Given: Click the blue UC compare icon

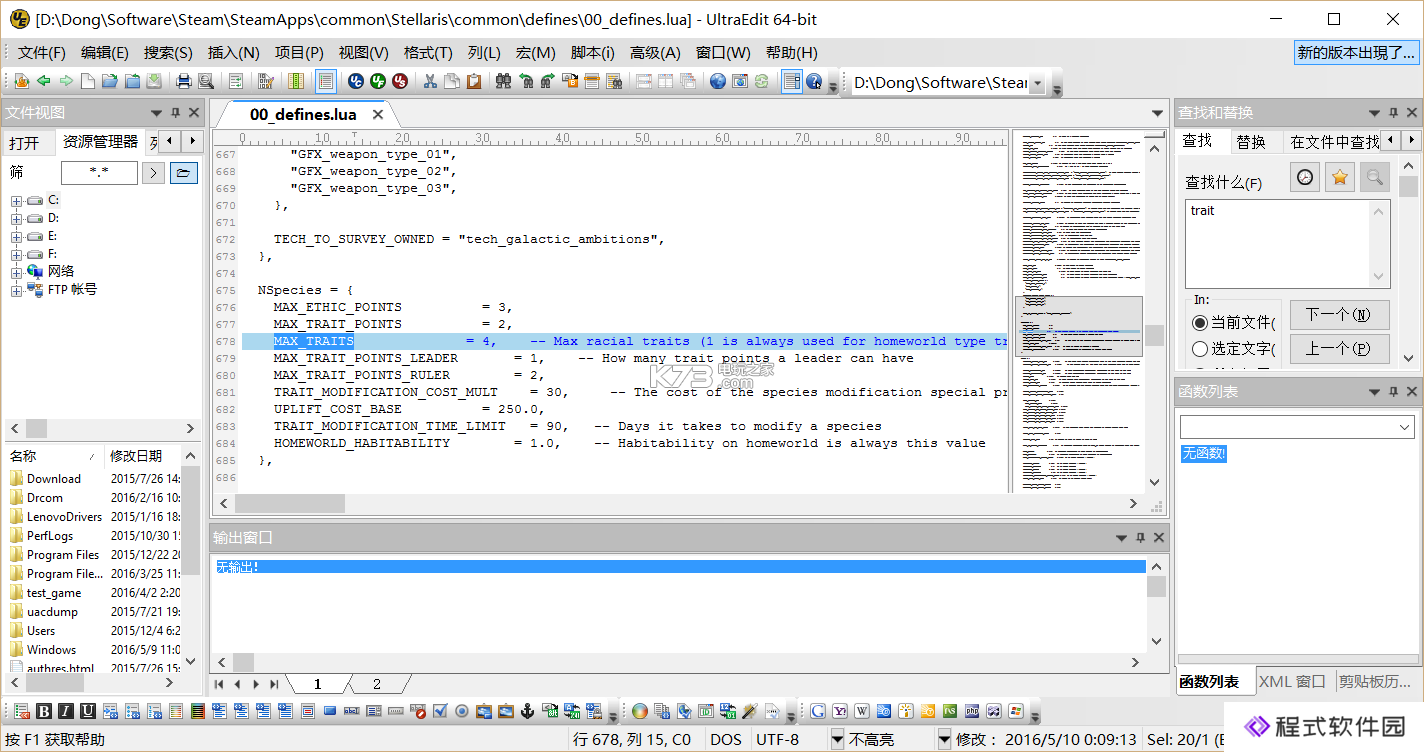Looking at the screenshot, I should (x=355, y=82).
